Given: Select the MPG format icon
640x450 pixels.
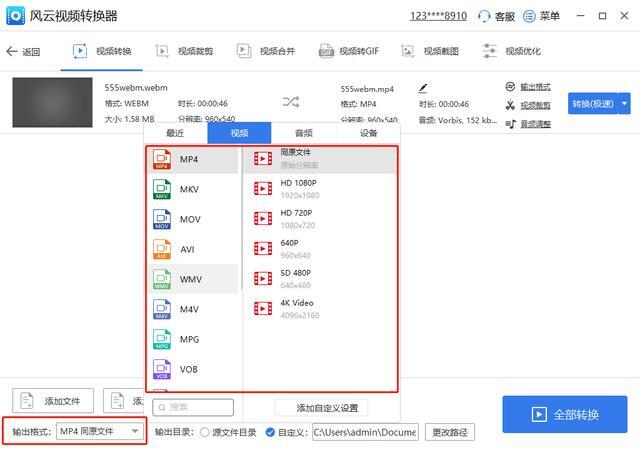Looking at the screenshot, I should point(162,339).
